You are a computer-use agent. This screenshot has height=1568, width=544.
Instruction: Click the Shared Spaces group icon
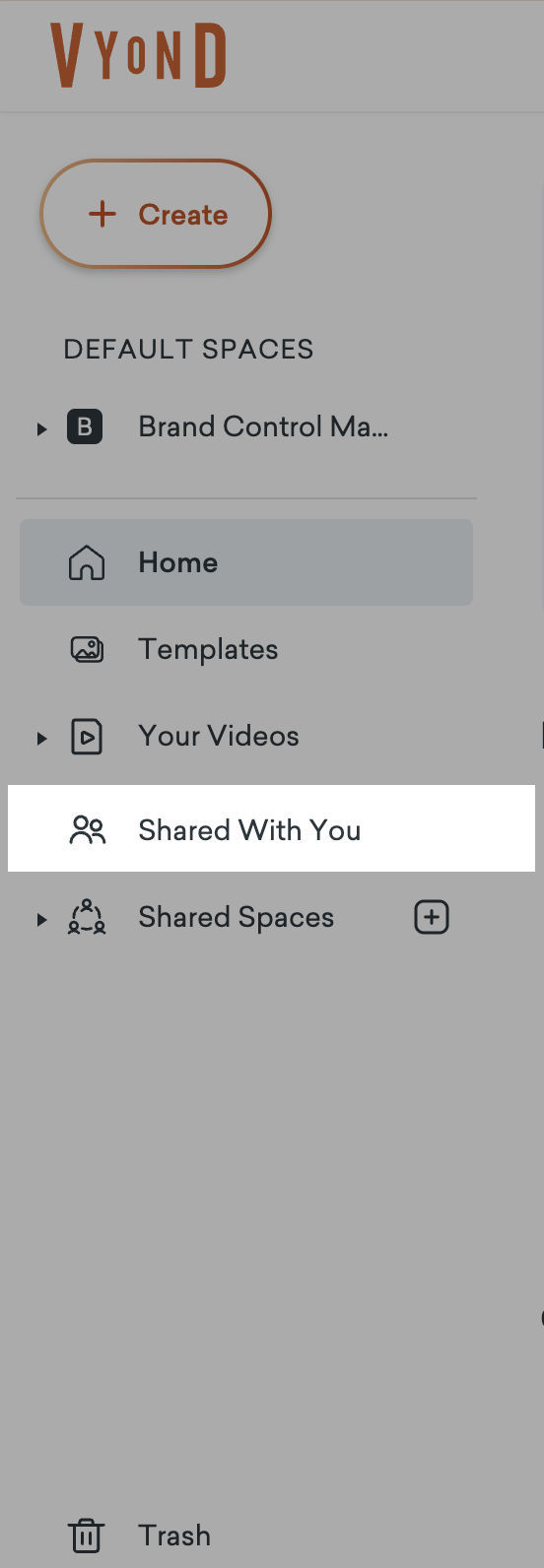pyautogui.click(x=87, y=917)
